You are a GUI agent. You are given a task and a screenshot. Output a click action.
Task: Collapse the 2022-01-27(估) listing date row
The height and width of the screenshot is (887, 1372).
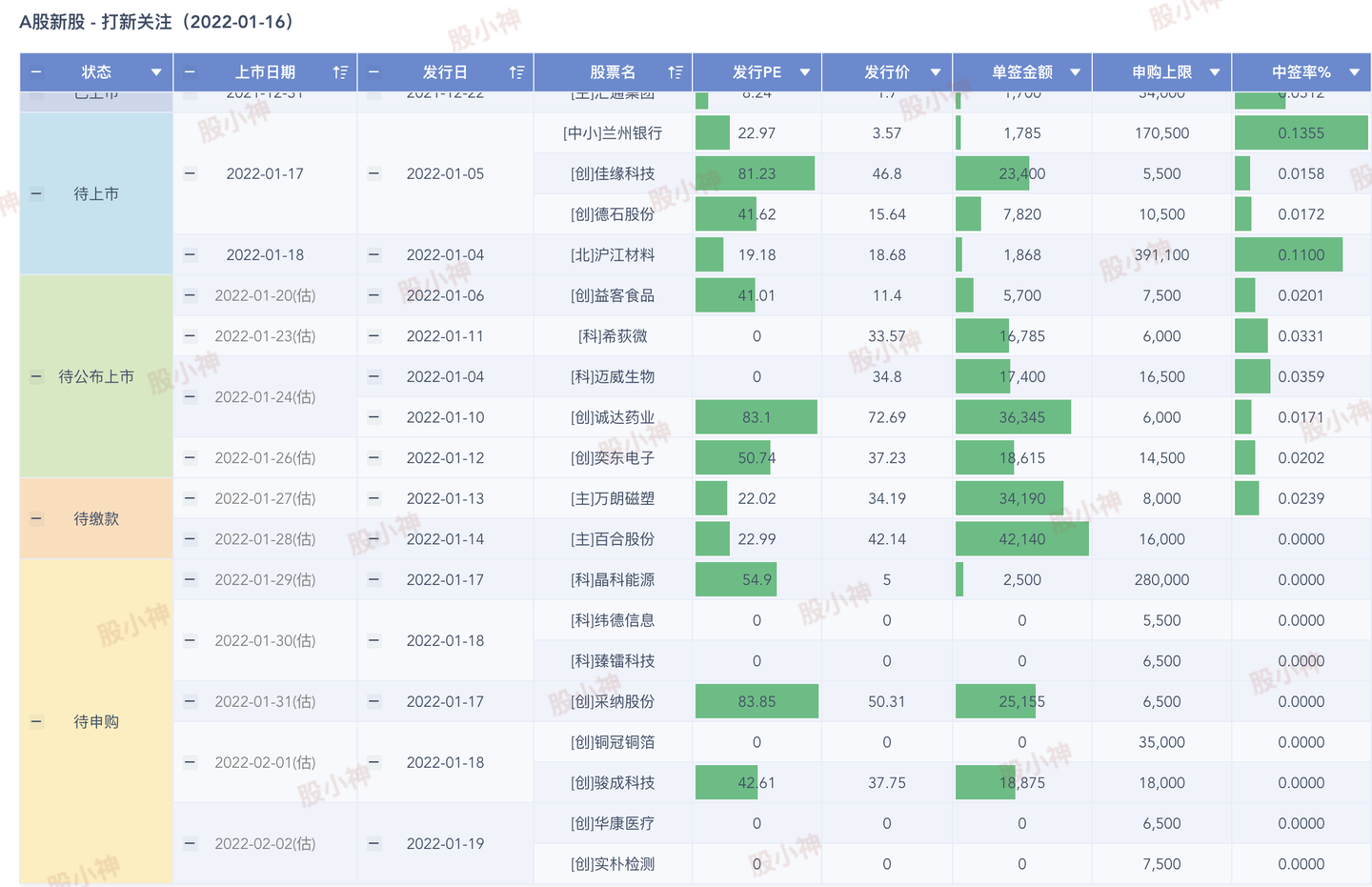click(x=190, y=498)
